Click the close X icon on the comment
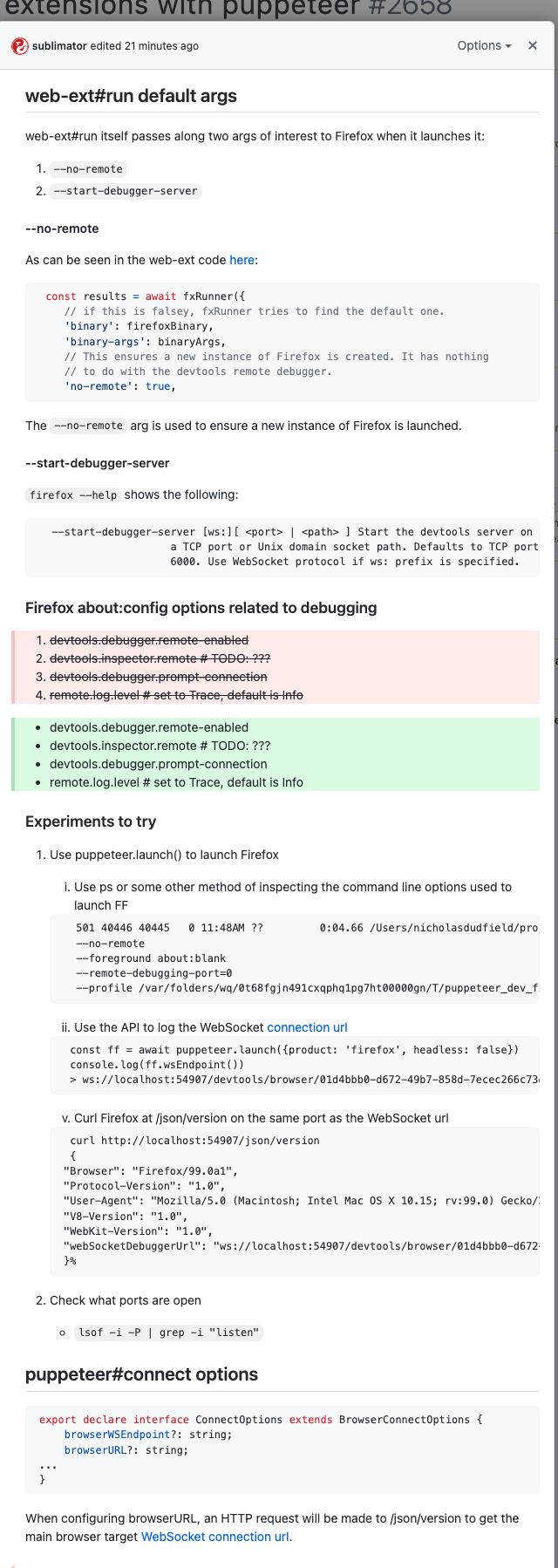The height and width of the screenshot is (1568, 558). pyautogui.click(x=533, y=45)
